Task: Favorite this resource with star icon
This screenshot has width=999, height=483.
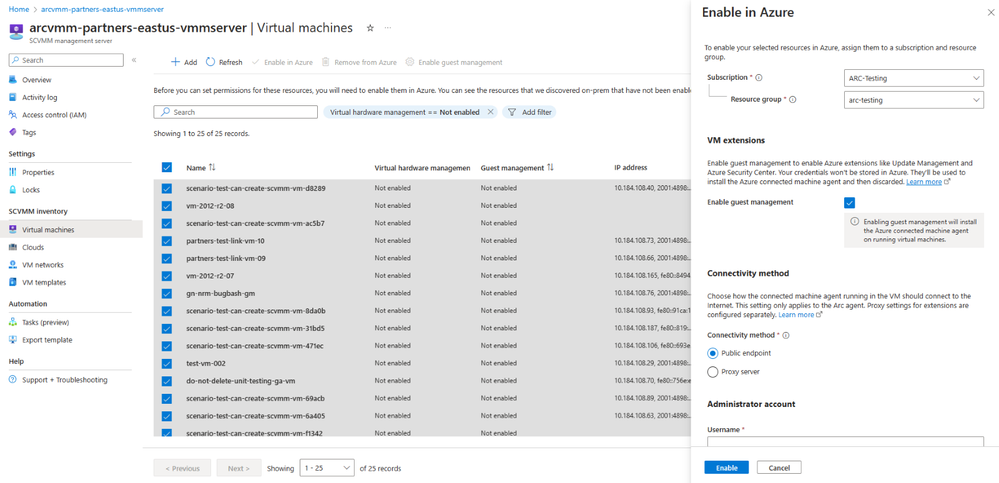Action: tap(370, 28)
